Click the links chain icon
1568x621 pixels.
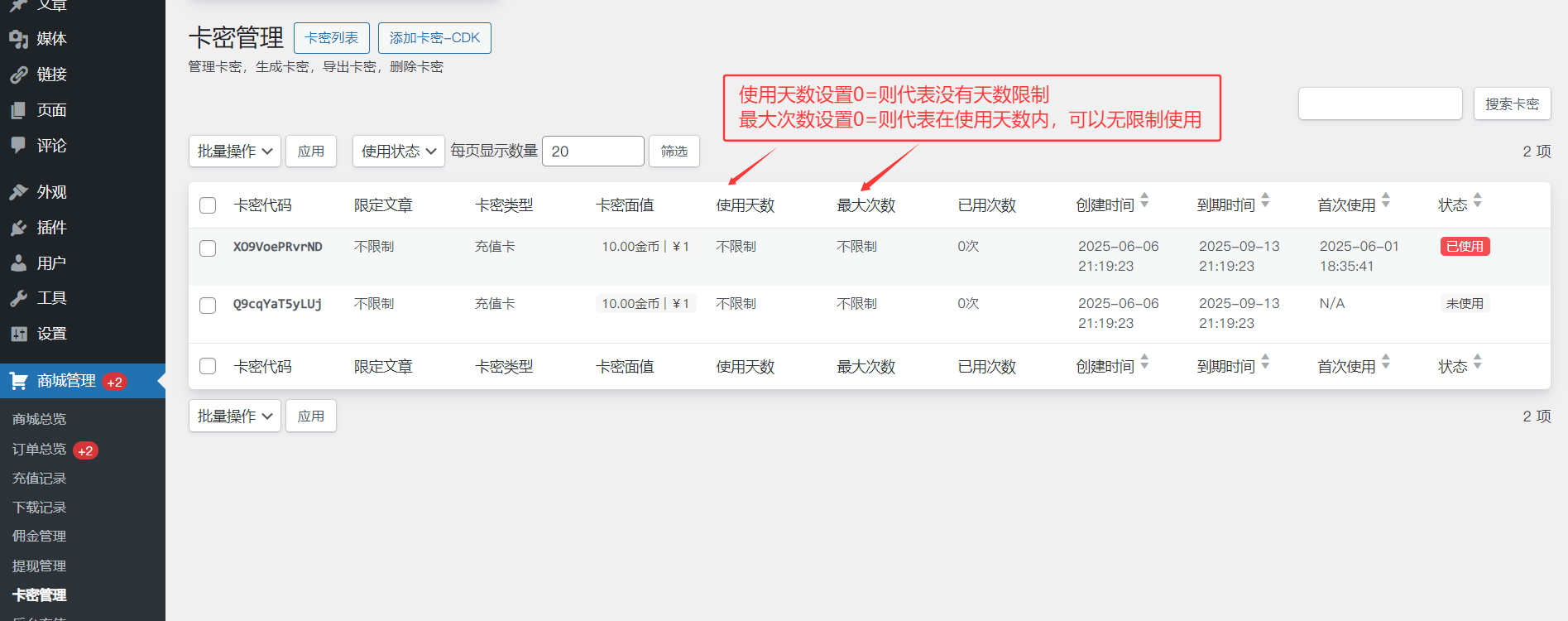pos(18,75)
